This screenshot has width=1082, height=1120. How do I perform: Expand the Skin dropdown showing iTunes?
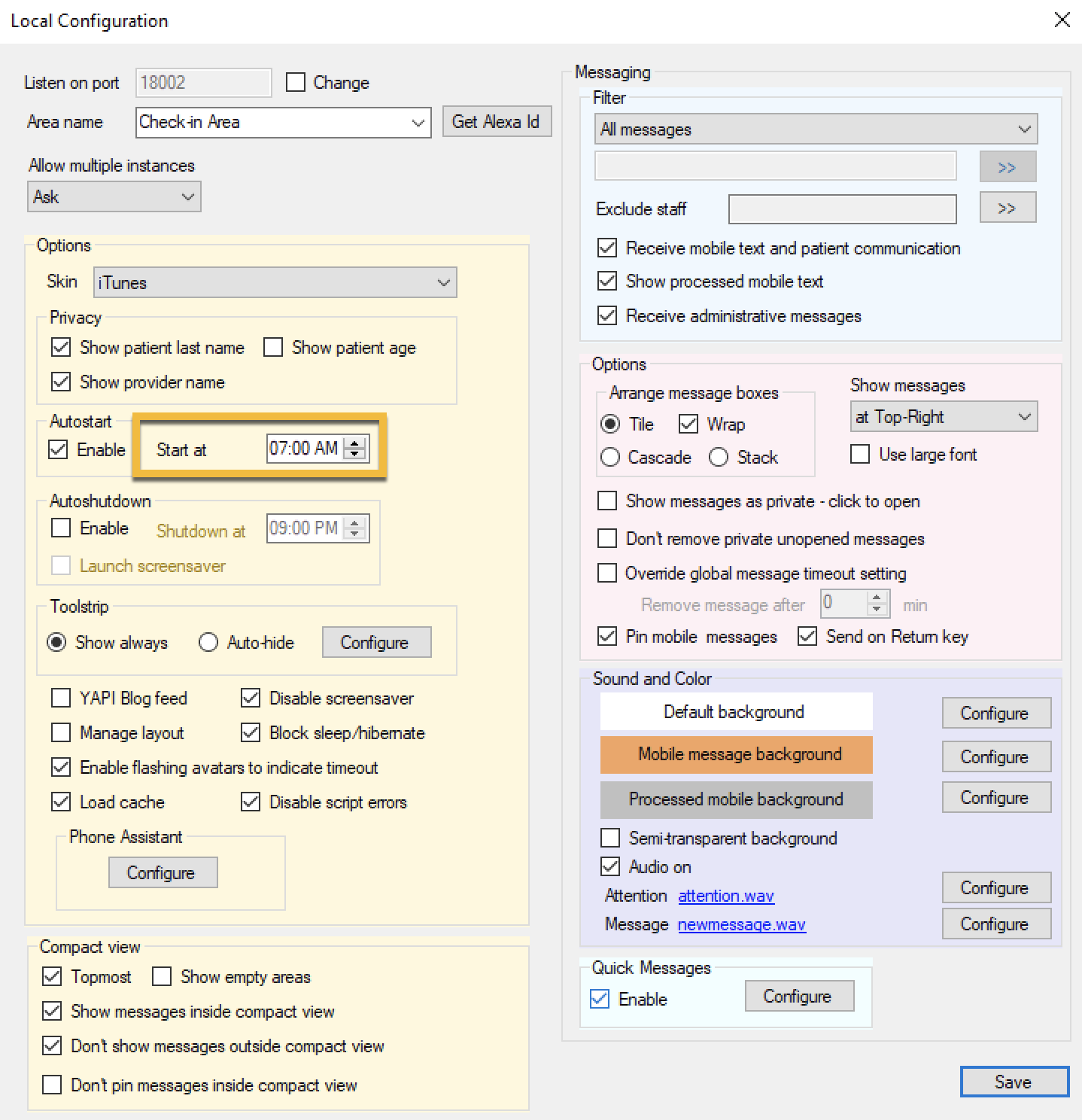click(x=275, y=282)
